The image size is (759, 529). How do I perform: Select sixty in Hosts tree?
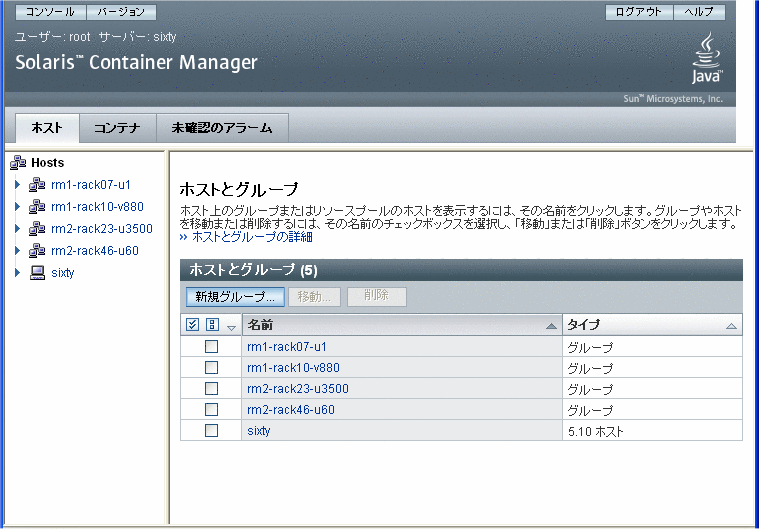(x=62, y=272)
